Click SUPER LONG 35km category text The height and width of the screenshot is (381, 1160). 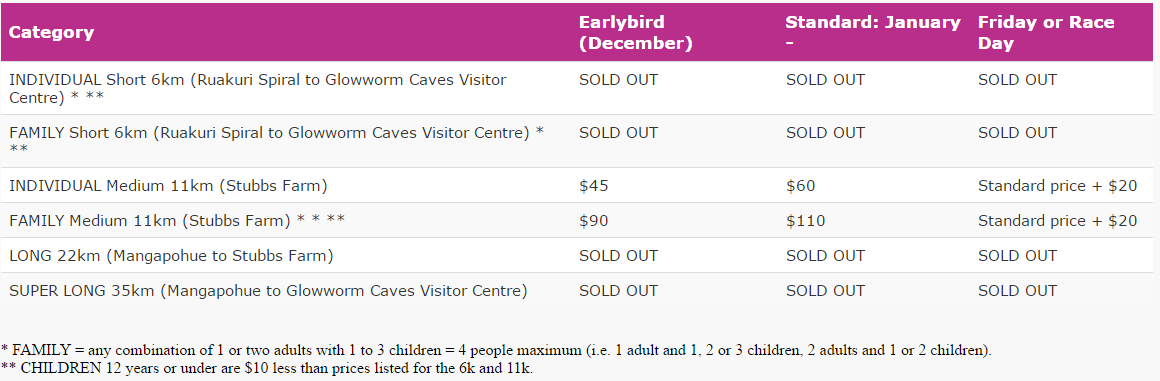pos(268,291)
